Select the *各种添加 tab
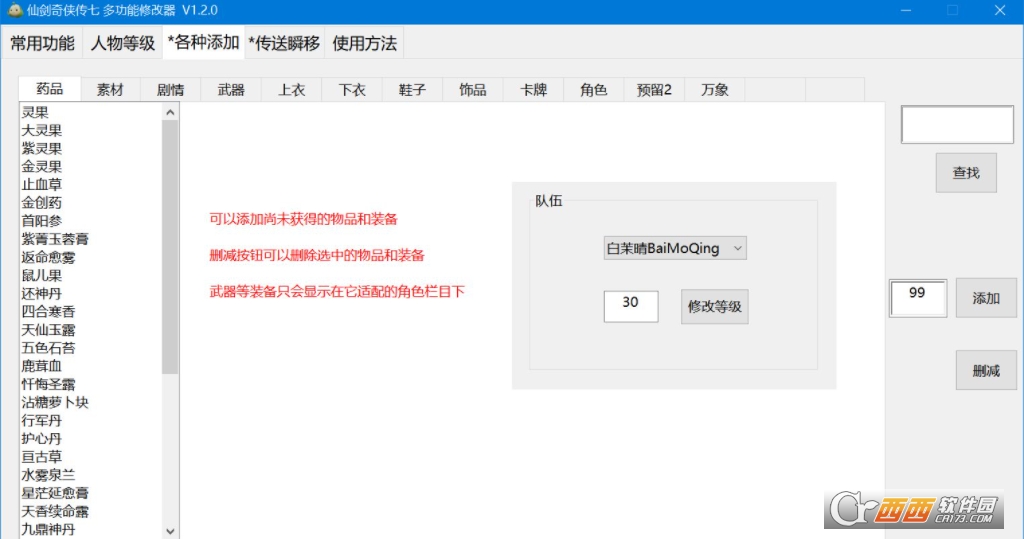The width and height of the screenshot is (1024, 539). [203, 42]
